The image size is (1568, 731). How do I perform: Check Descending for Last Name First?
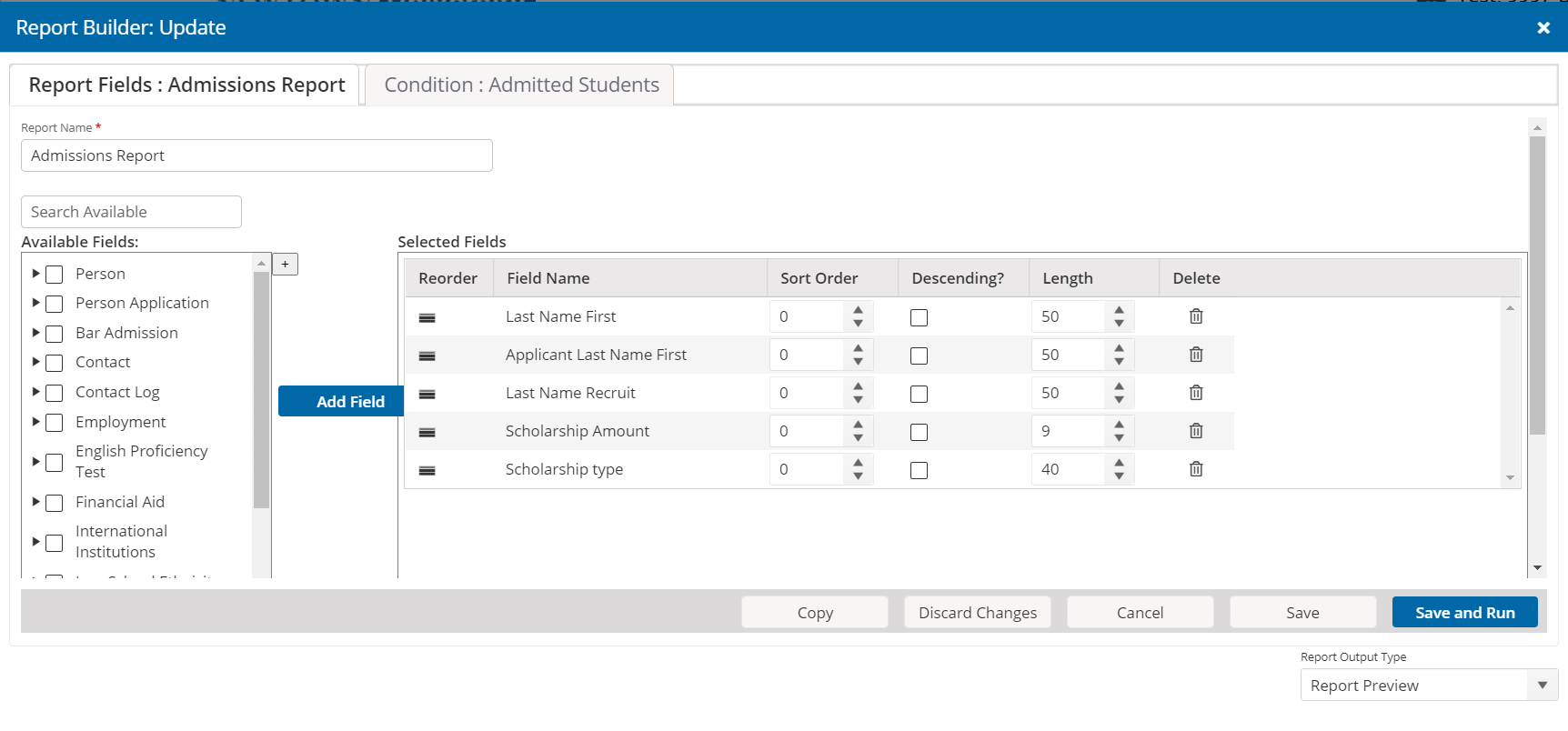[x=919, y=317]
